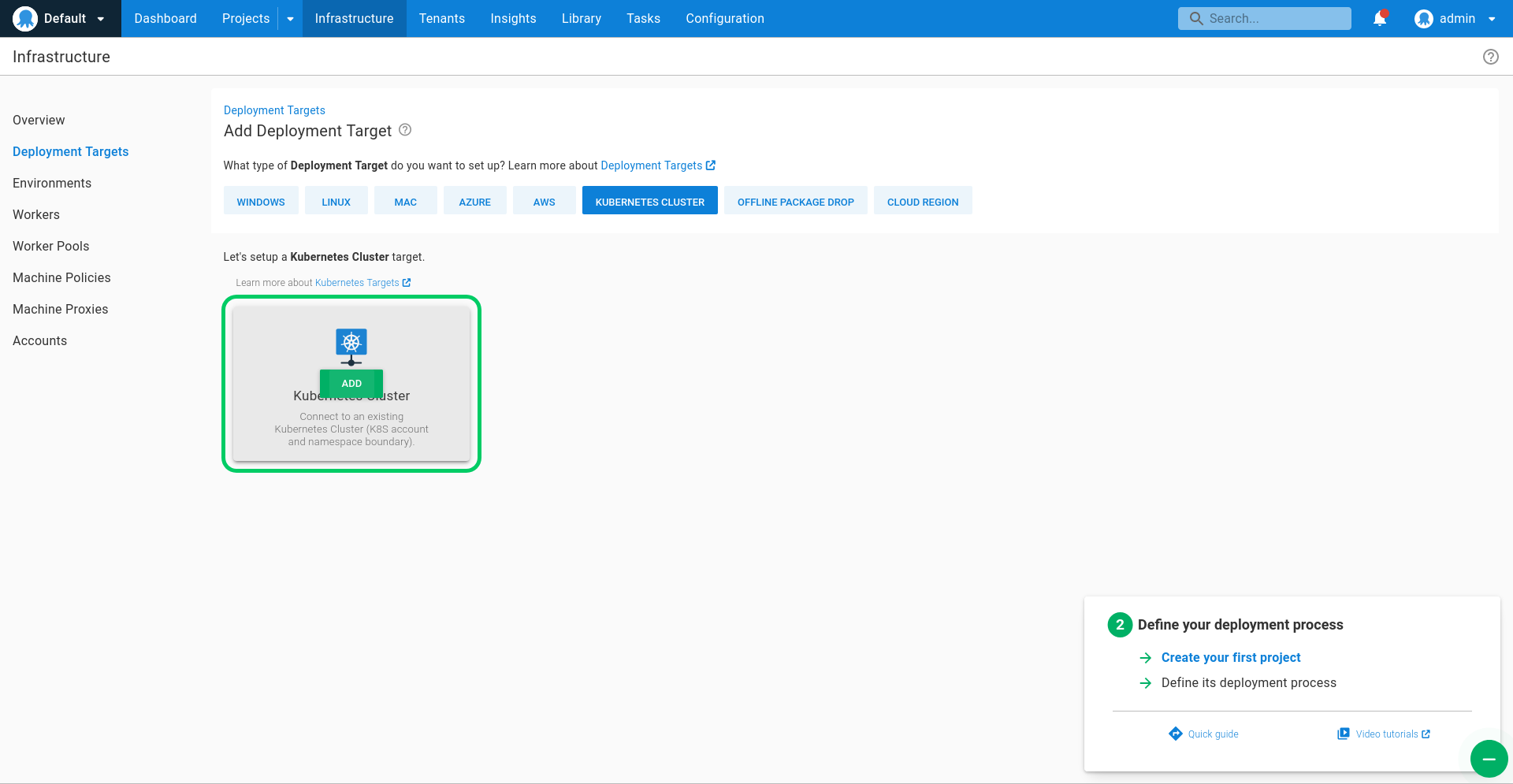Open the Kubernetes Targets documentation link
The width and height of the screenshot is (1513, 784).
[357, 283]
